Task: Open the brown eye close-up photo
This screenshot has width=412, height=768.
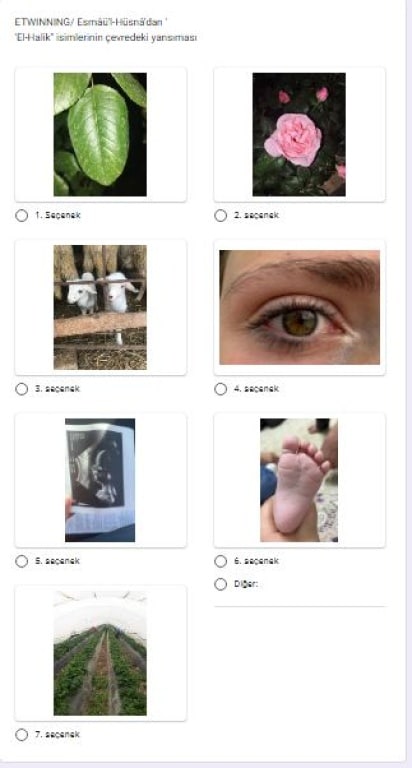Action: (299, 307)
